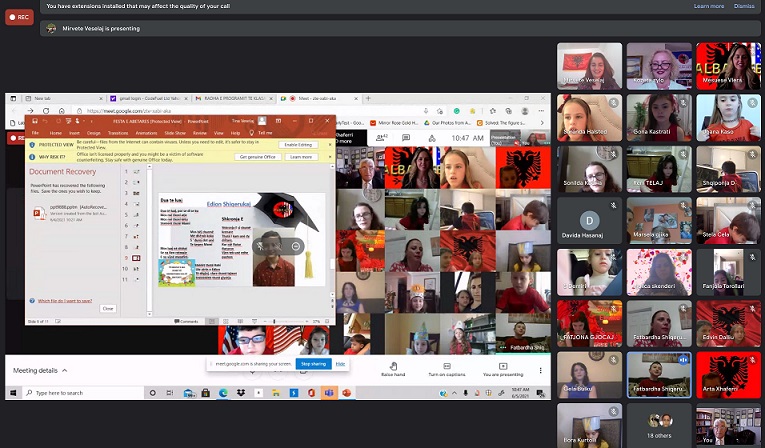The height and width of the screenshot is (448, 765).
Task: Click the Enable Editing button
Action: pos(297,145)
